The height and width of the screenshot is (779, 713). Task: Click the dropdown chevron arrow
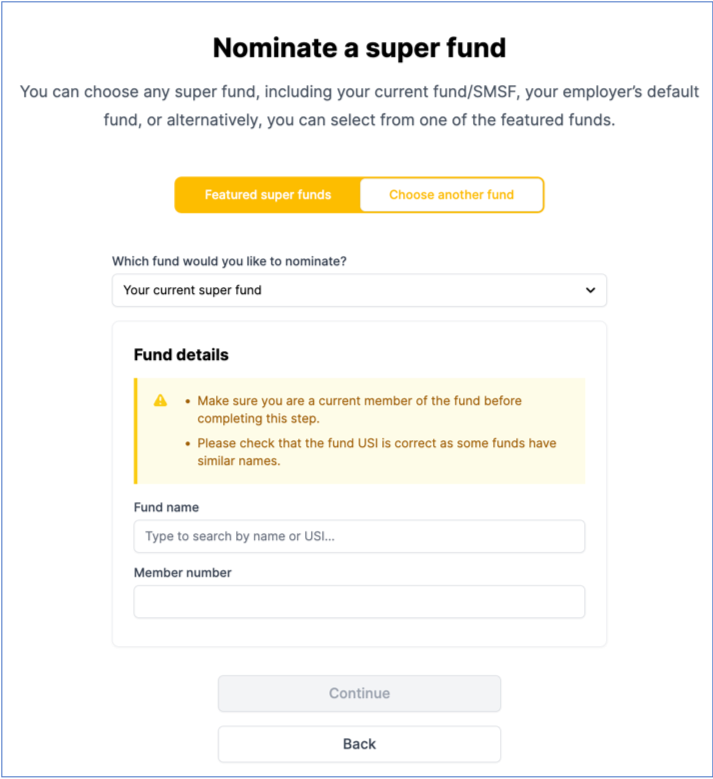pos(590,291)
